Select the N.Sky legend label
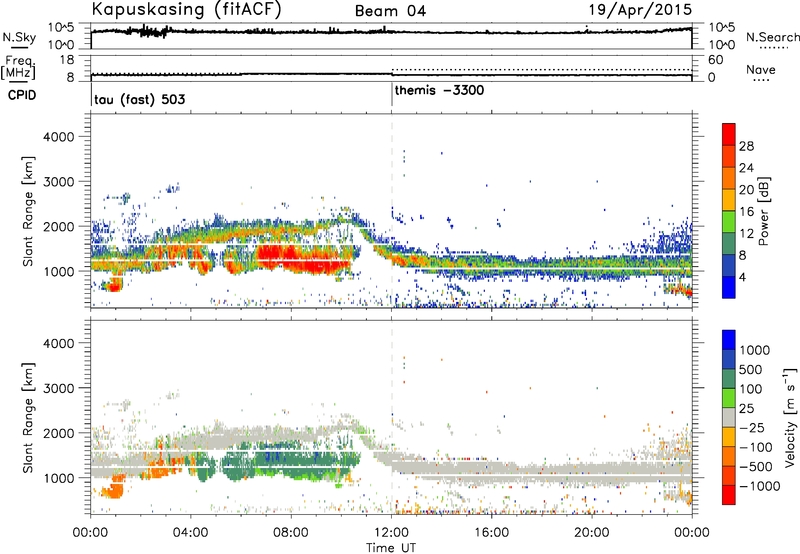The width and height of the screenshot is (800, 554). coord(19,38)
